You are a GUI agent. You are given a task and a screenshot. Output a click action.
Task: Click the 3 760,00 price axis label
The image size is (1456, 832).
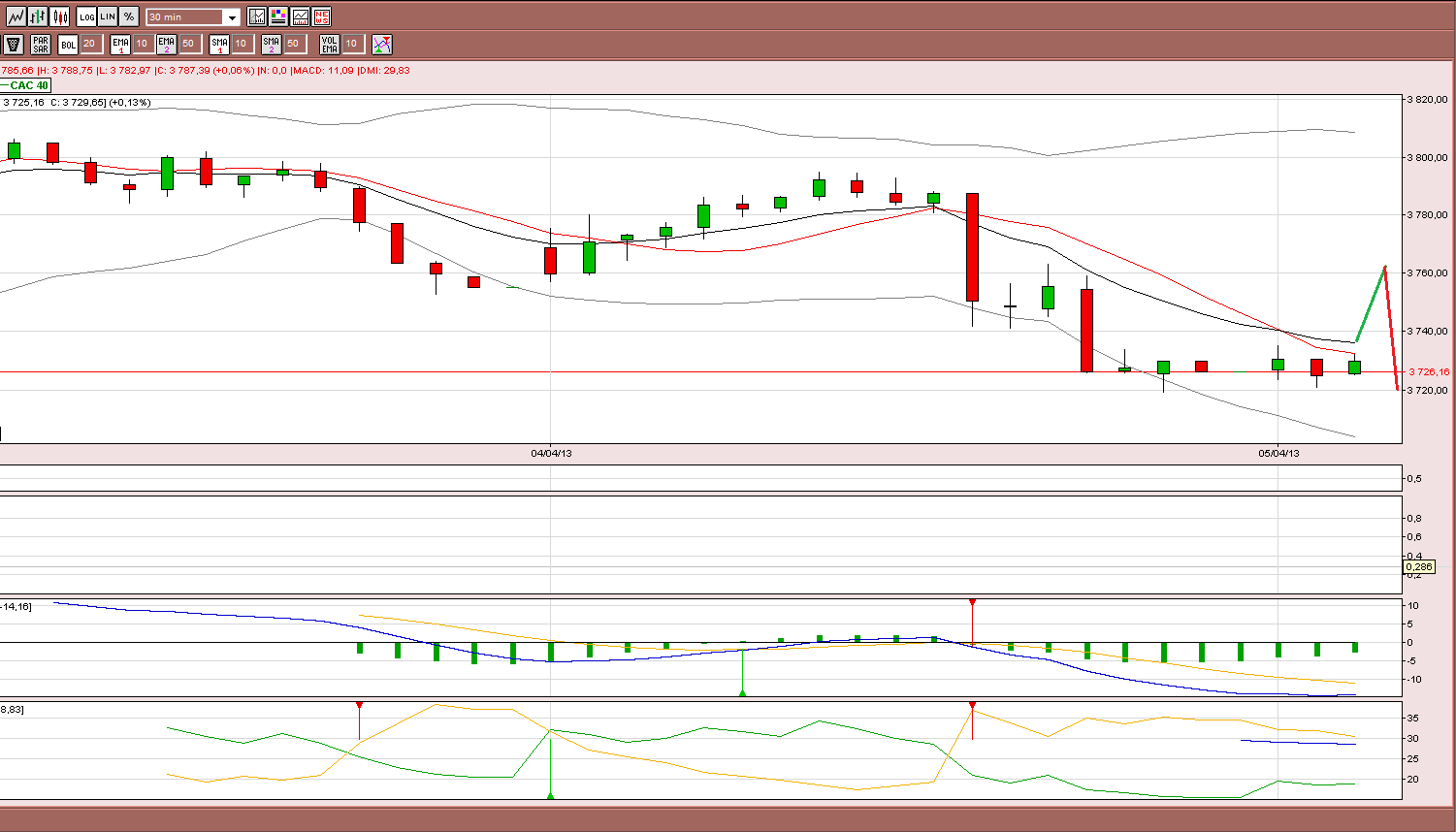tap(1428, 273)
